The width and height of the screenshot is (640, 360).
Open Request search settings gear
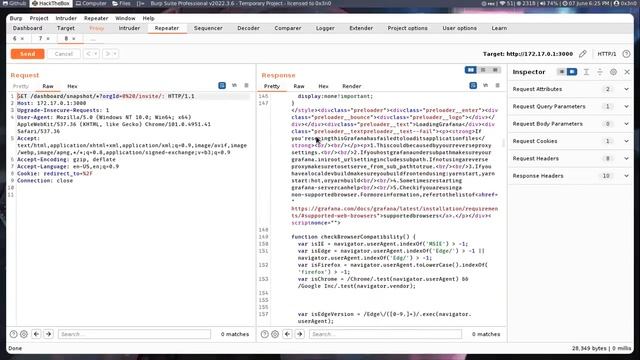coord(24,334)
